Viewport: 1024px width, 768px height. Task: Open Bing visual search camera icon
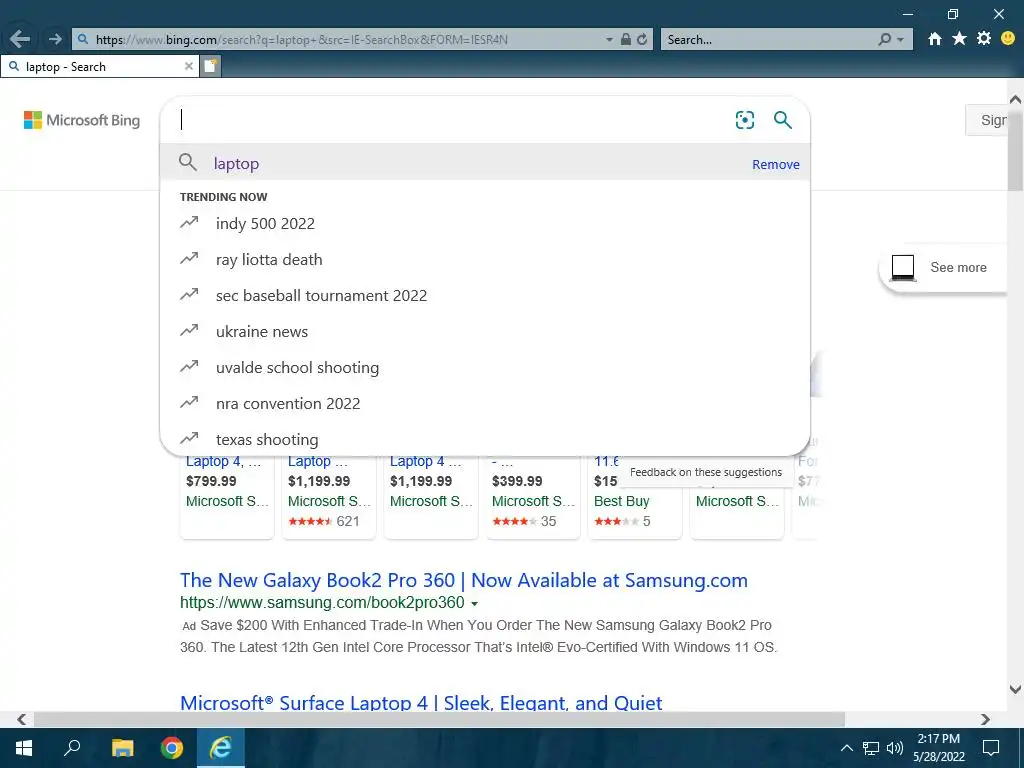[x=744, y=120]
